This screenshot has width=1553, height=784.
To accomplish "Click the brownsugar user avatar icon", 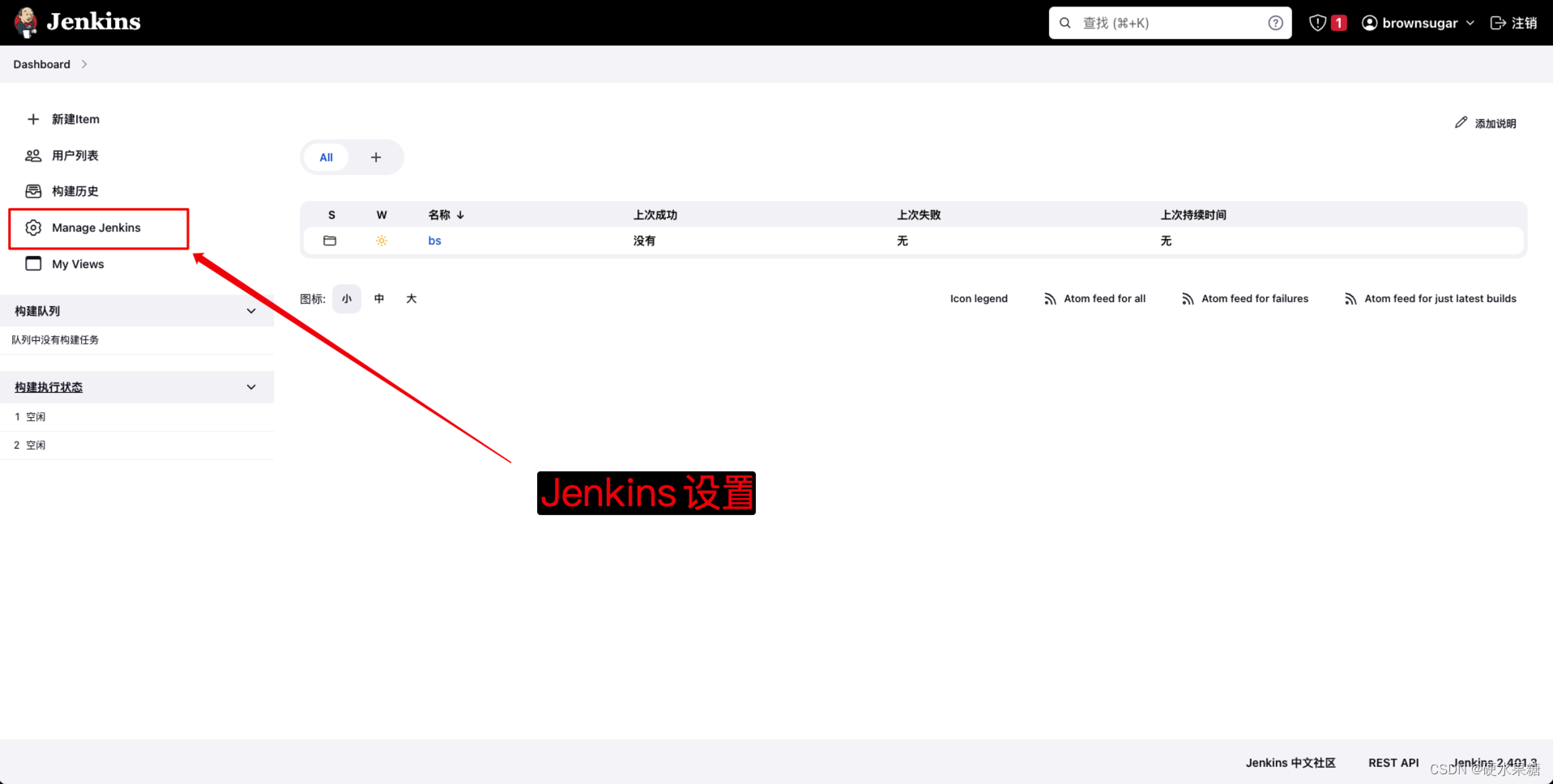I will click(x=1370, y=23).
